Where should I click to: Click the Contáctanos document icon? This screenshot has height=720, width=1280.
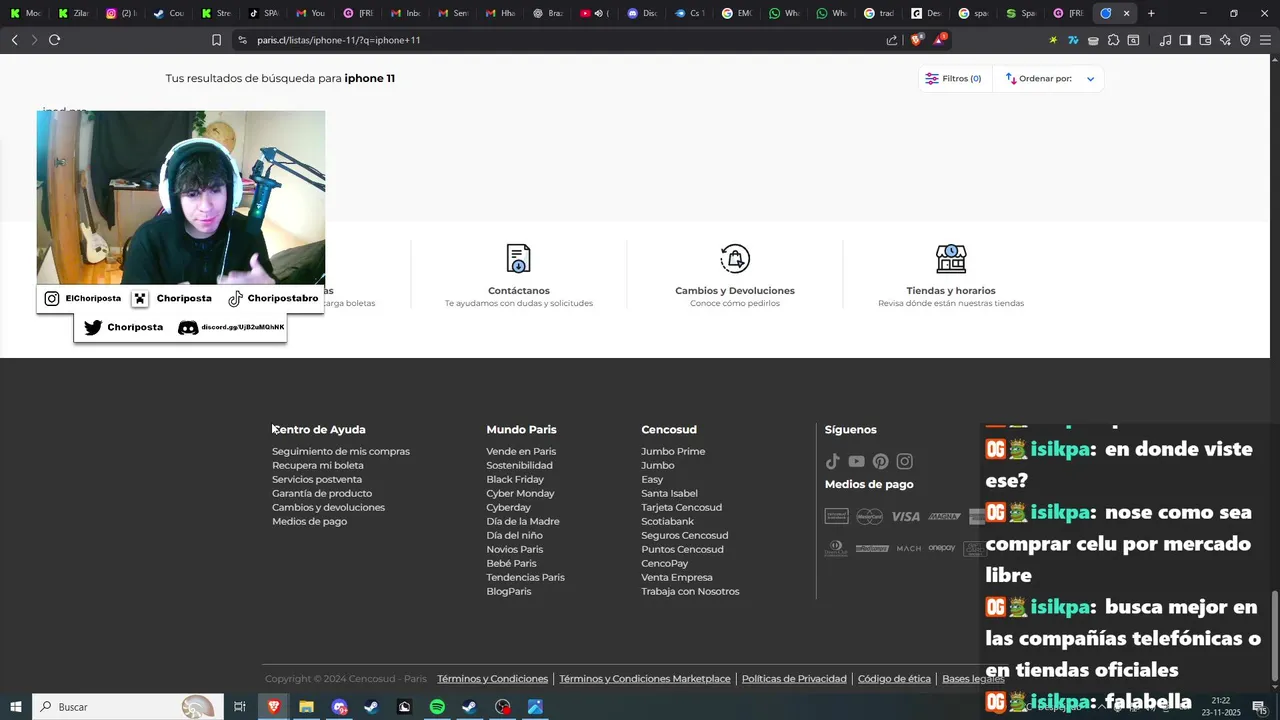(518, 258)
